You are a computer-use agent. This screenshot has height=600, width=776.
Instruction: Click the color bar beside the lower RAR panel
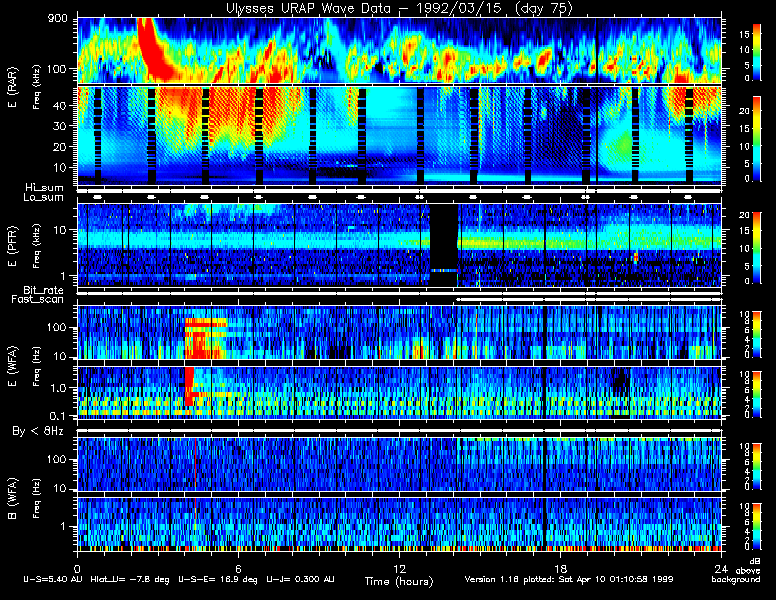tap(757, 139)
